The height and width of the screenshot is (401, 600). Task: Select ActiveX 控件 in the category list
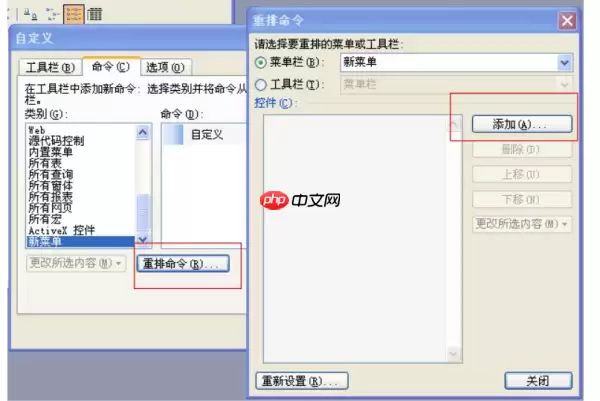[x=81, y=230]
